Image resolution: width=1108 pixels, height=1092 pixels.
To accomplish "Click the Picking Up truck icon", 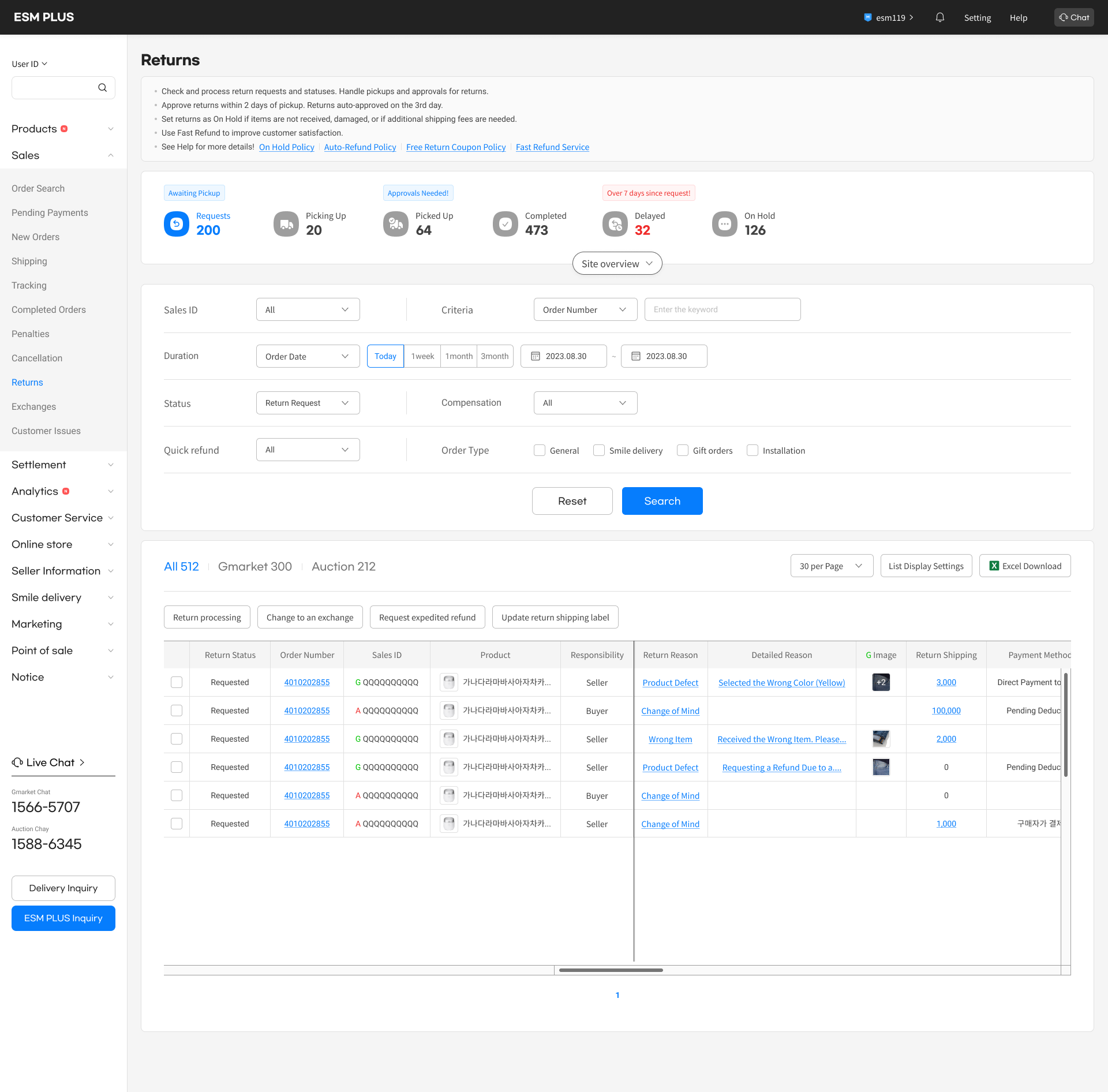I will click(x=286, y=224).
